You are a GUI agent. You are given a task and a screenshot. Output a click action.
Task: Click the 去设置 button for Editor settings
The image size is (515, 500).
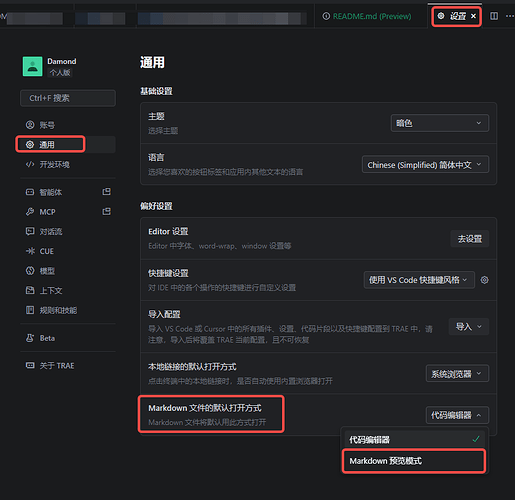point(470,239)
